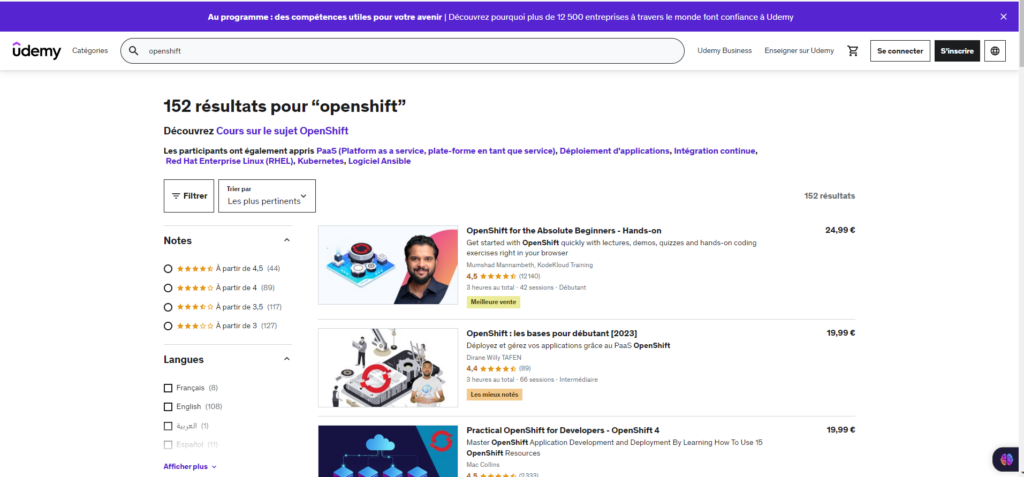Click the Udemy logo
Screen dimensions: 1024x477
(37, 51)
